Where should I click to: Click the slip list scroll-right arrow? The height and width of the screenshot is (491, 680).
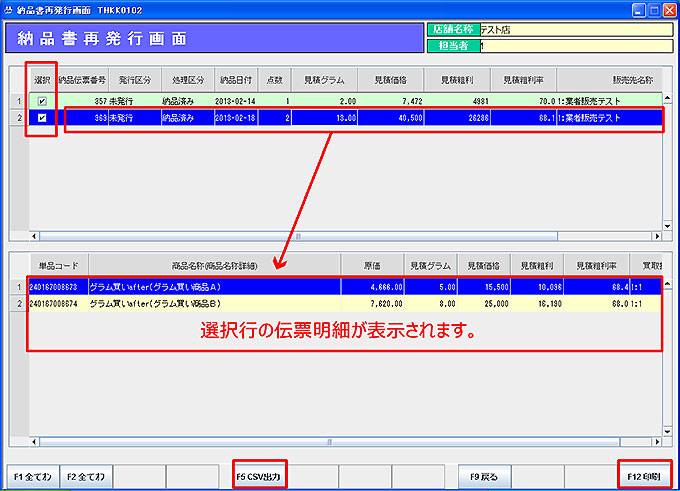click(657, 236)
